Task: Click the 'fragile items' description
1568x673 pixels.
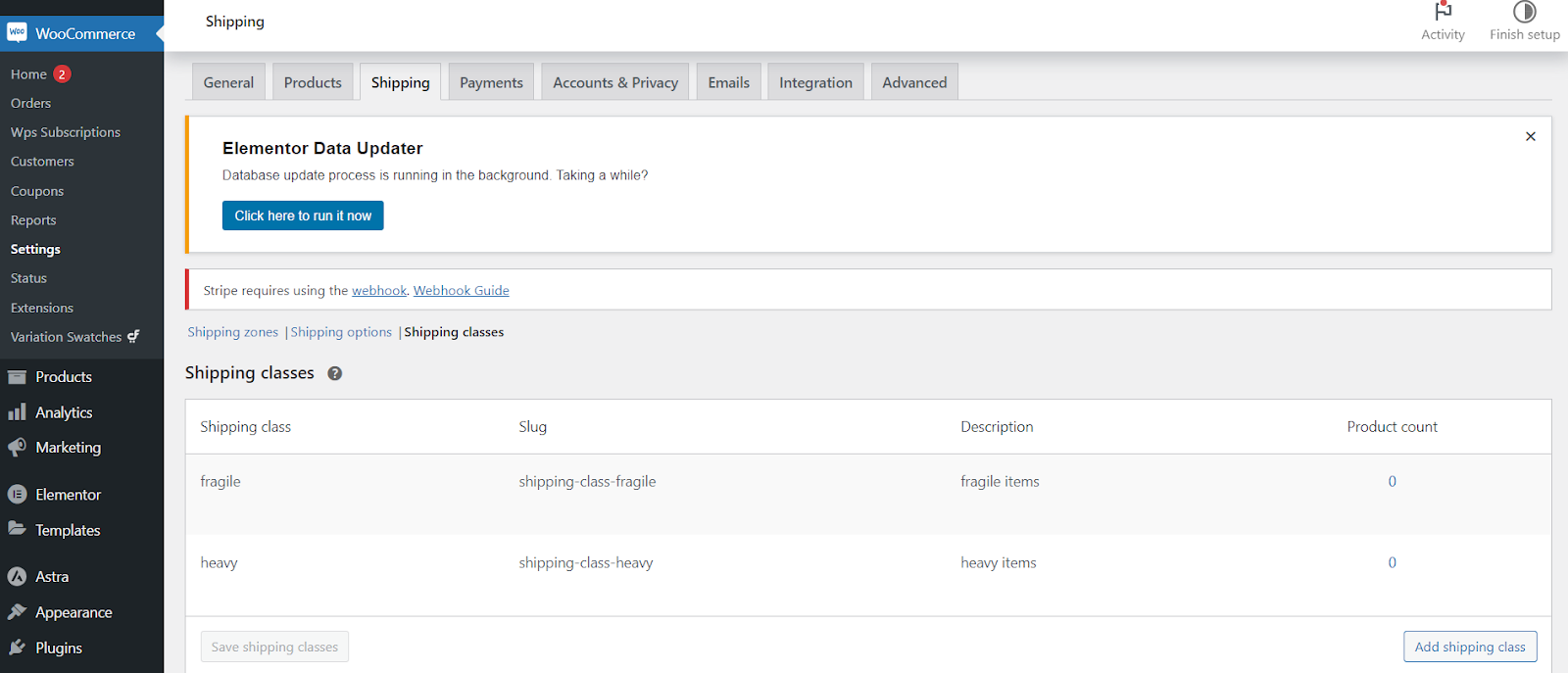Action: (1000, 481)
